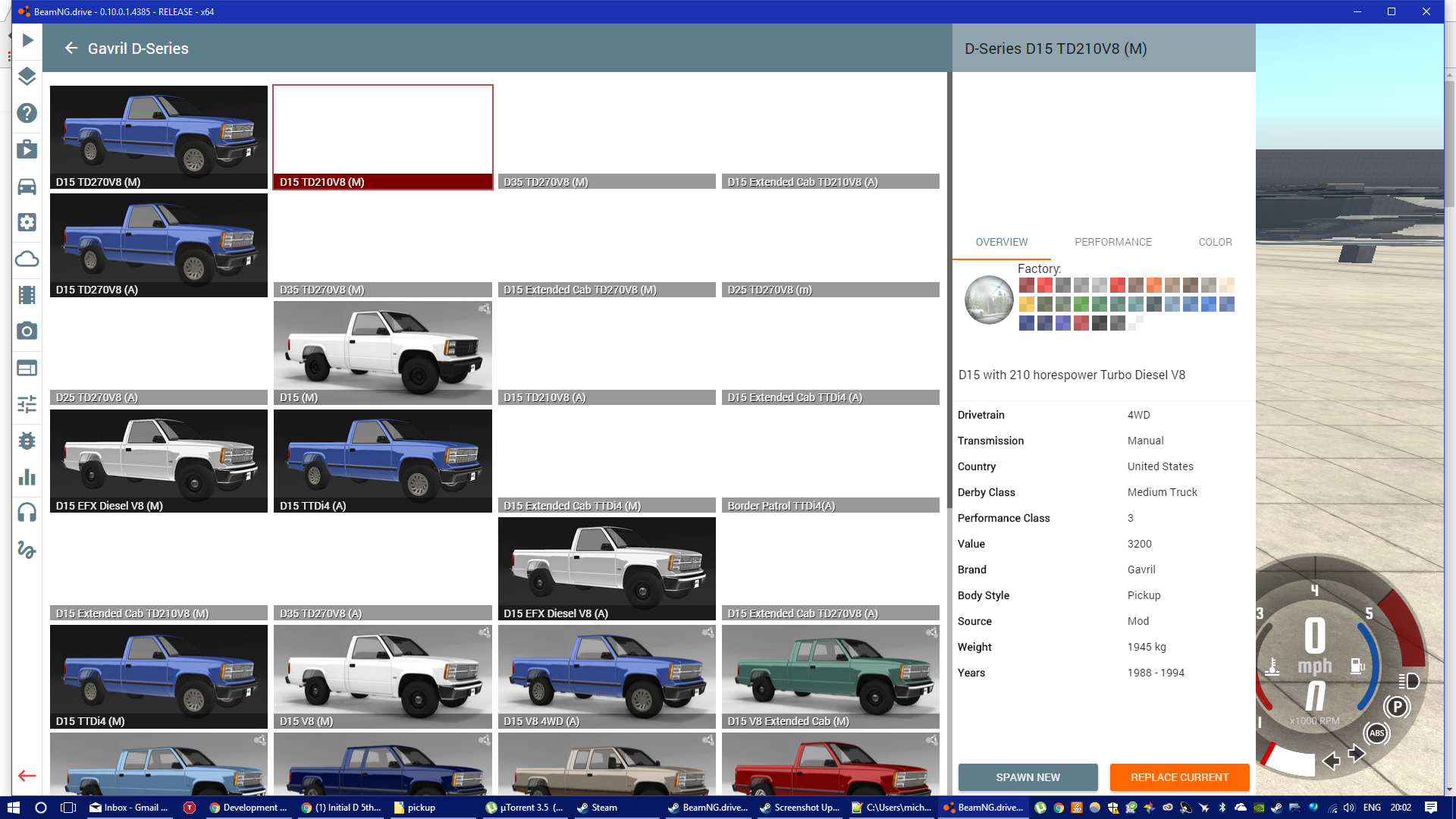Open the headphones audio icon
The width and height of the screenshot is (1456, 819).
click(x=27, y=513)
